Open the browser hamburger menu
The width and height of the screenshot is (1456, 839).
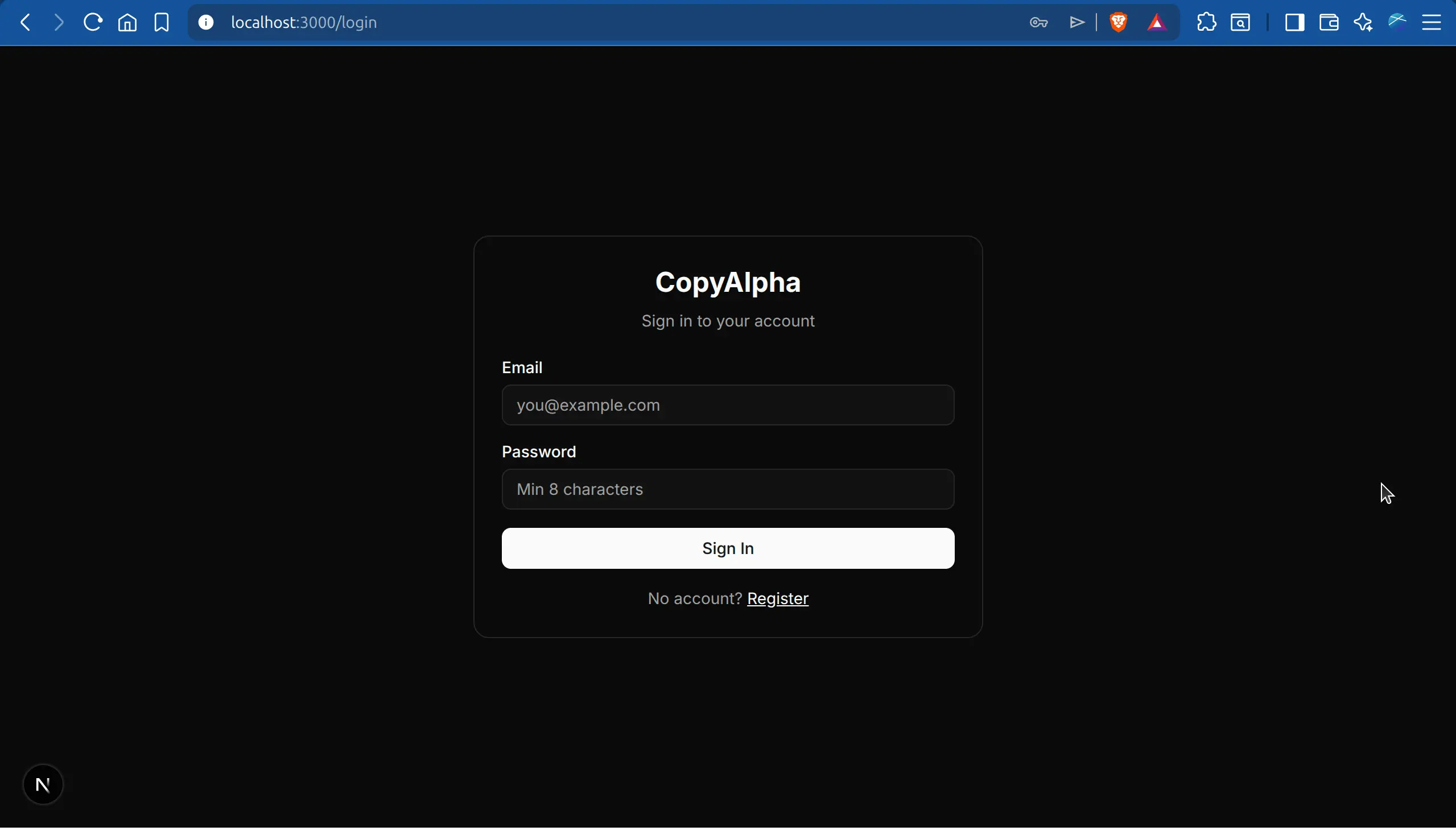[1433, 22]
